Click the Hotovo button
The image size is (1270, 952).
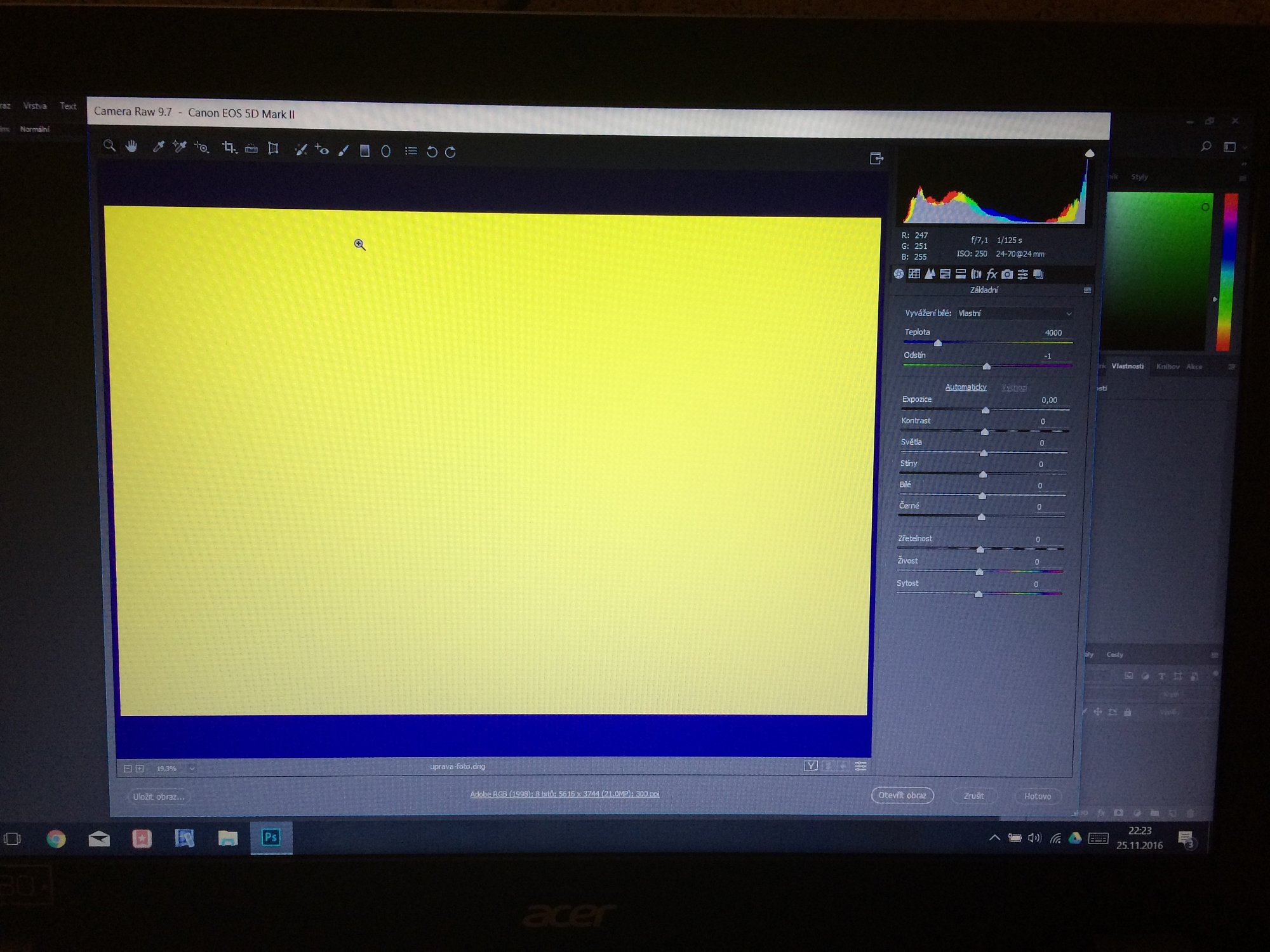pos(1038,796)
